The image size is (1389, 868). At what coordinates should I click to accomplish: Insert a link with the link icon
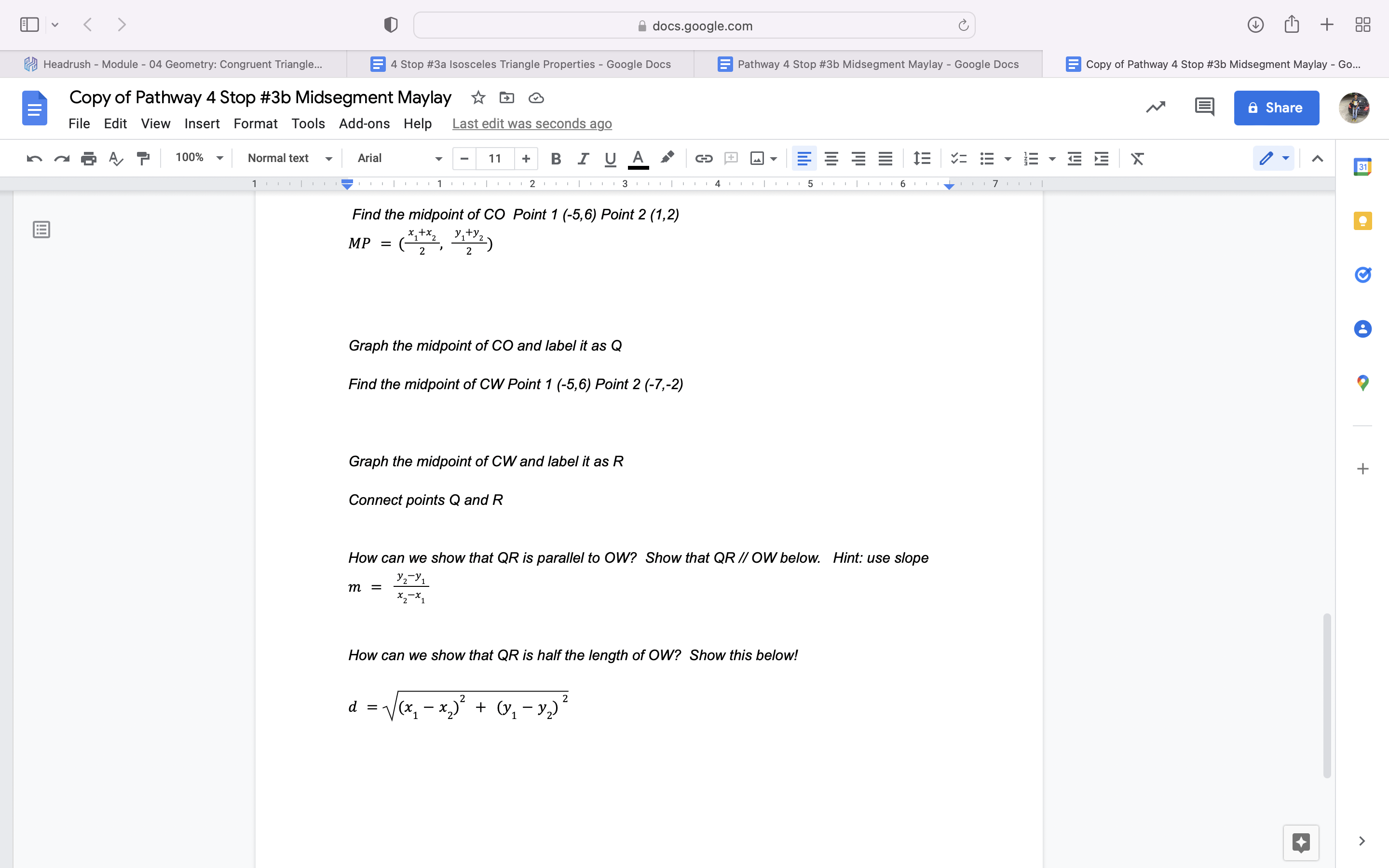pyautogui.click(x=703, y=159)
